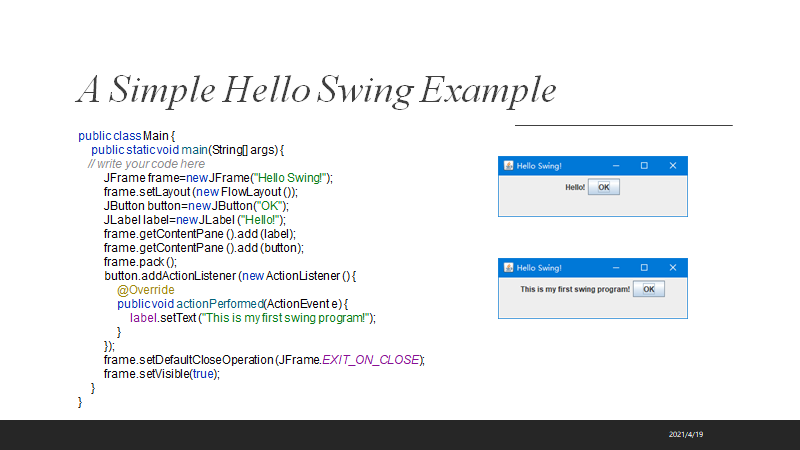Click the OK button beside the Hello! label
Screen dimensions: 800x450
pyautogui.click(x=604, y=187)
